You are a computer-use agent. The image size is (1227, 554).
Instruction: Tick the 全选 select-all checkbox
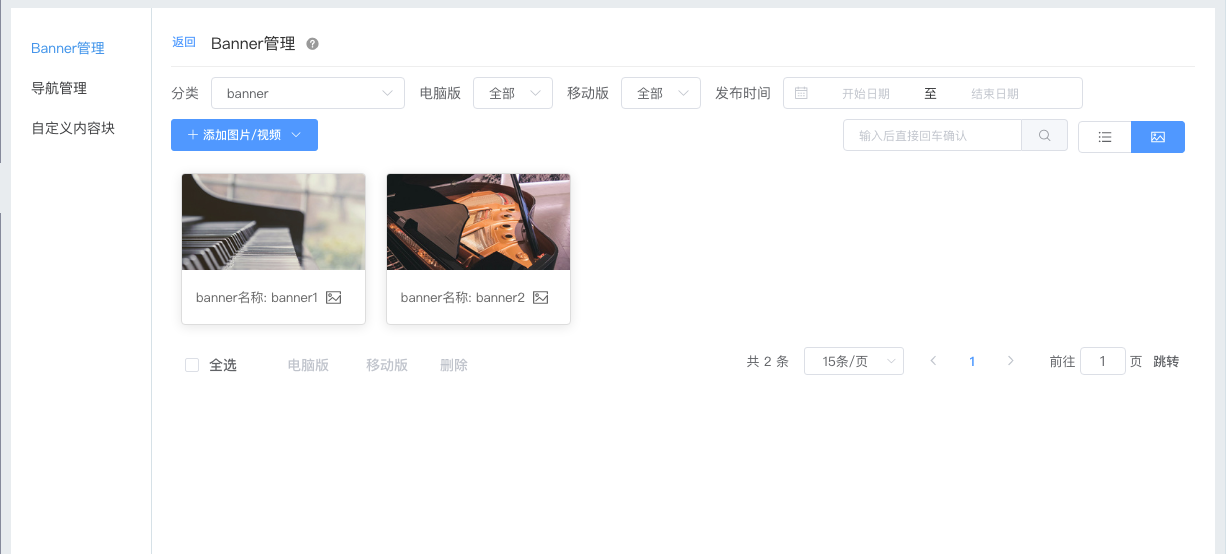pyautogui.click(x=192, y=365)
